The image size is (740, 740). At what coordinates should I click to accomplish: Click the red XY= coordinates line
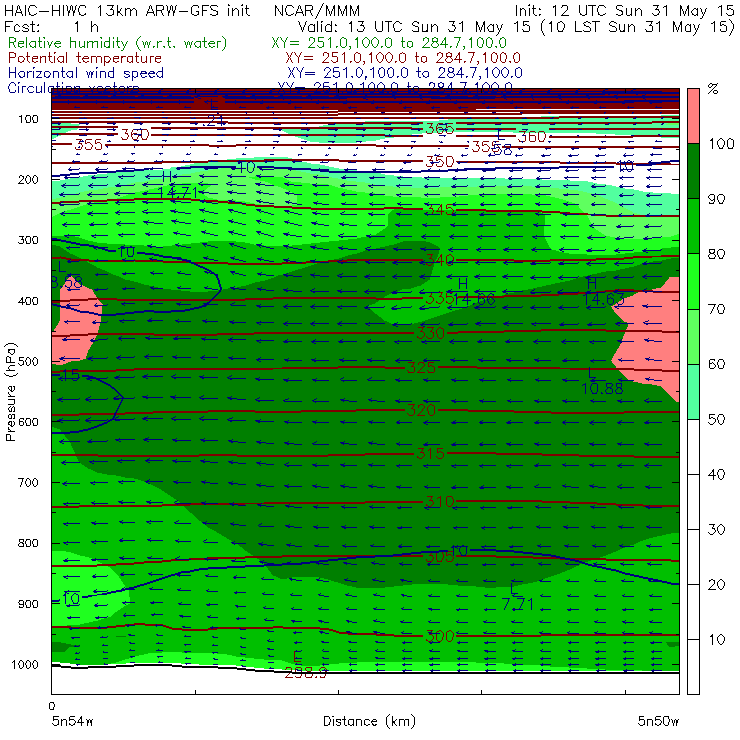pyautogui.click(x=403, y=58)
